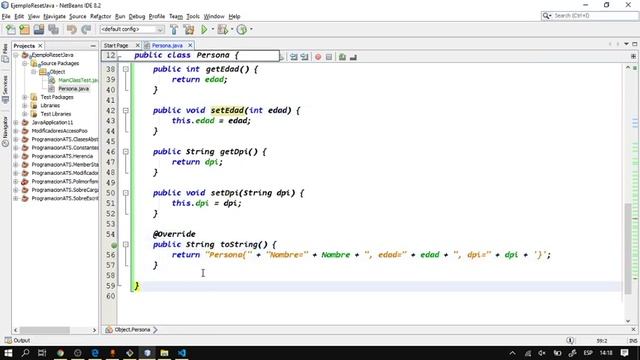This screenshot has width=640, height=360.
Task: Collapse the EjemploResetJava project node
Action: (16, 55)
